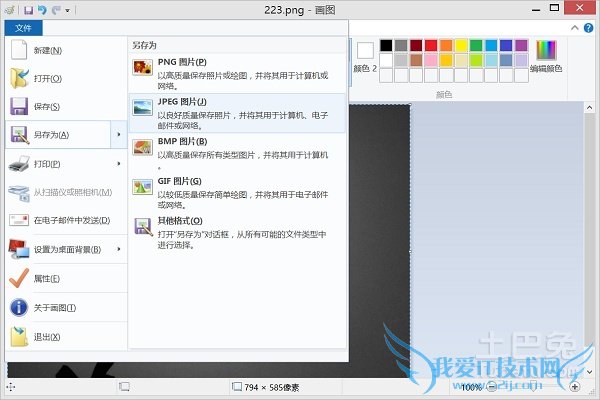Choose GIF 图片(G) save format

(x=237, y=193)
